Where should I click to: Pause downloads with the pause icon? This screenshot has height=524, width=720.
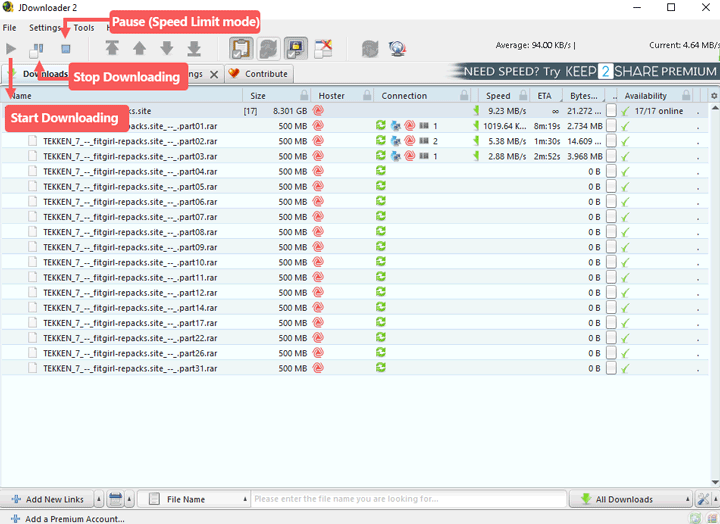point(36,50)
